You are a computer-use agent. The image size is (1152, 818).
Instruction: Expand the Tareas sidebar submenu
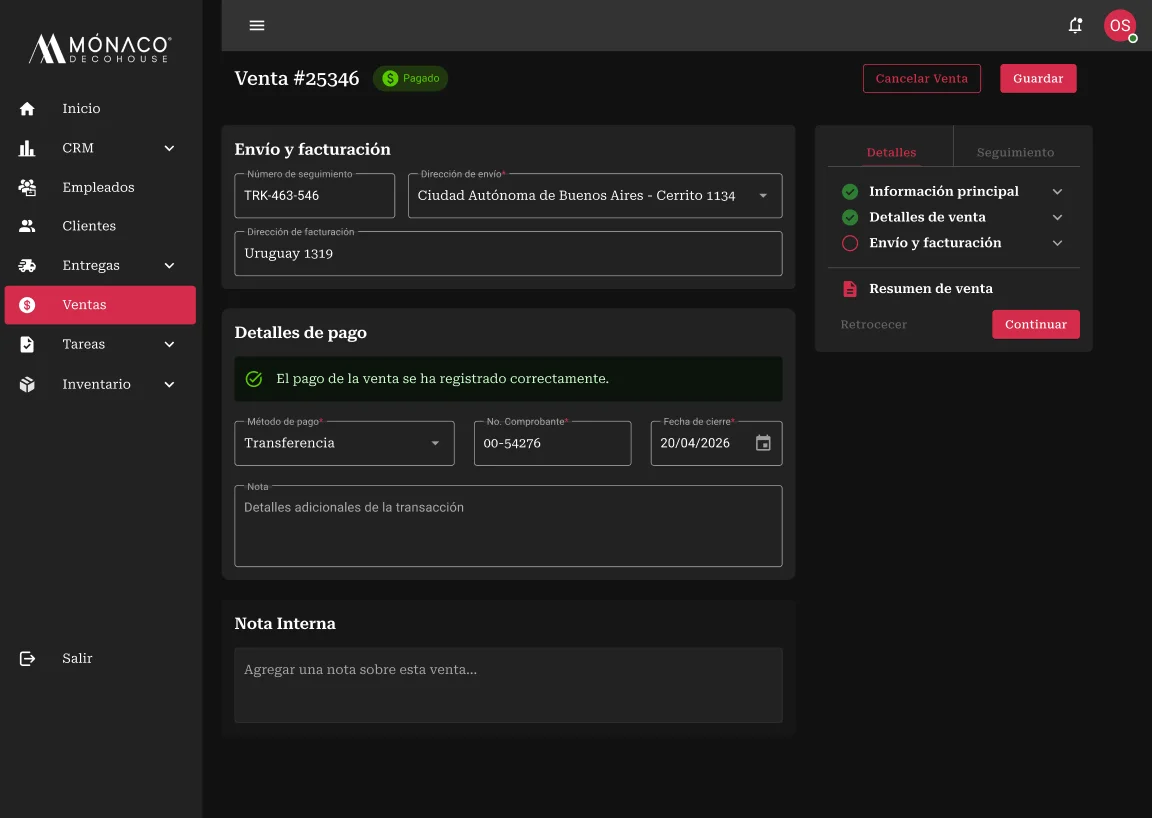click(169, 344)
